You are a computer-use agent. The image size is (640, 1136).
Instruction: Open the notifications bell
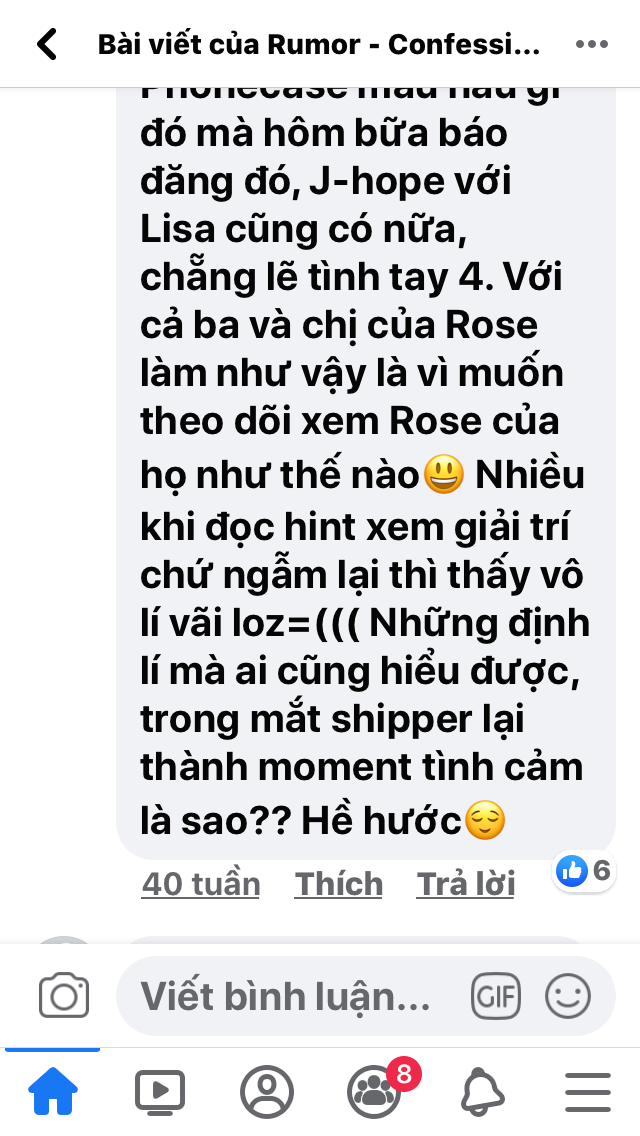[x=483, y=1091]
